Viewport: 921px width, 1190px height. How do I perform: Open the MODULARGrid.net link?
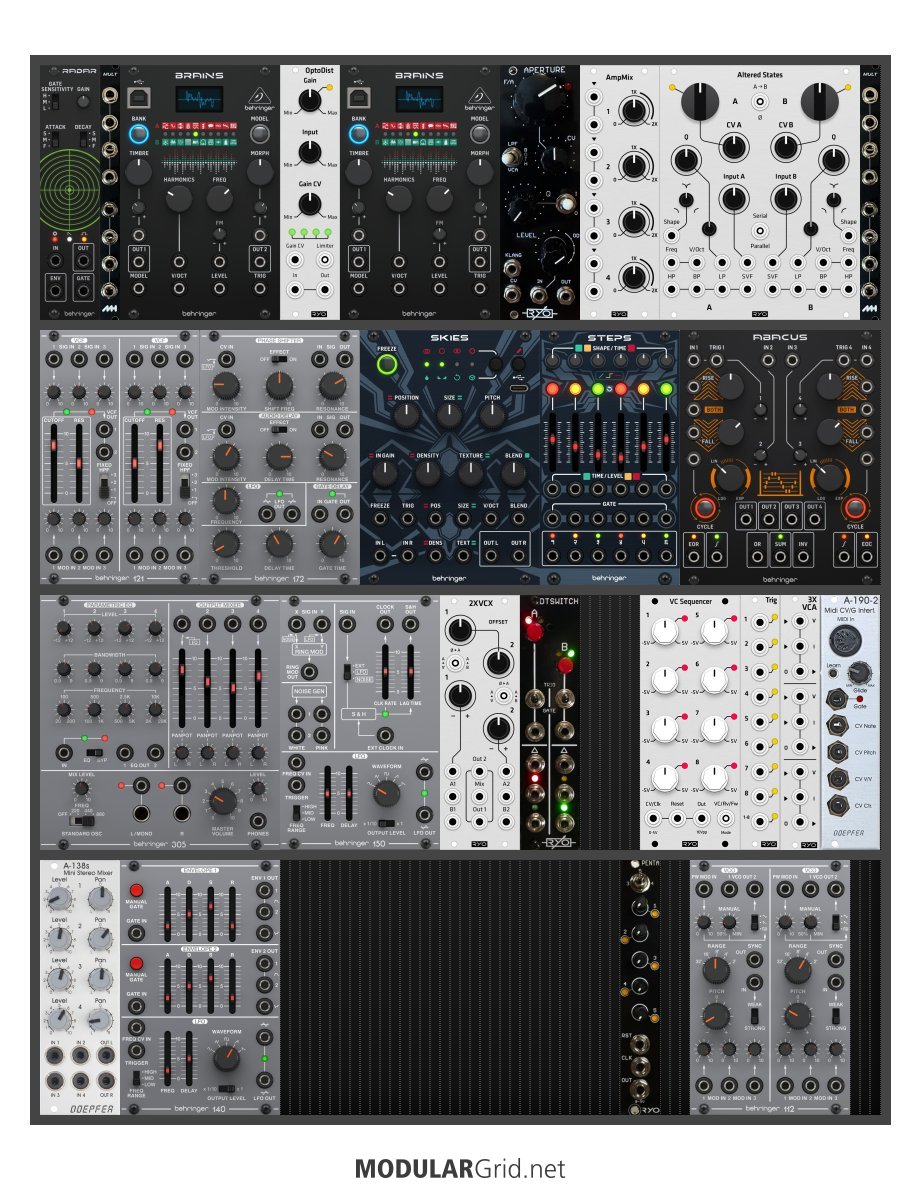460,1168
